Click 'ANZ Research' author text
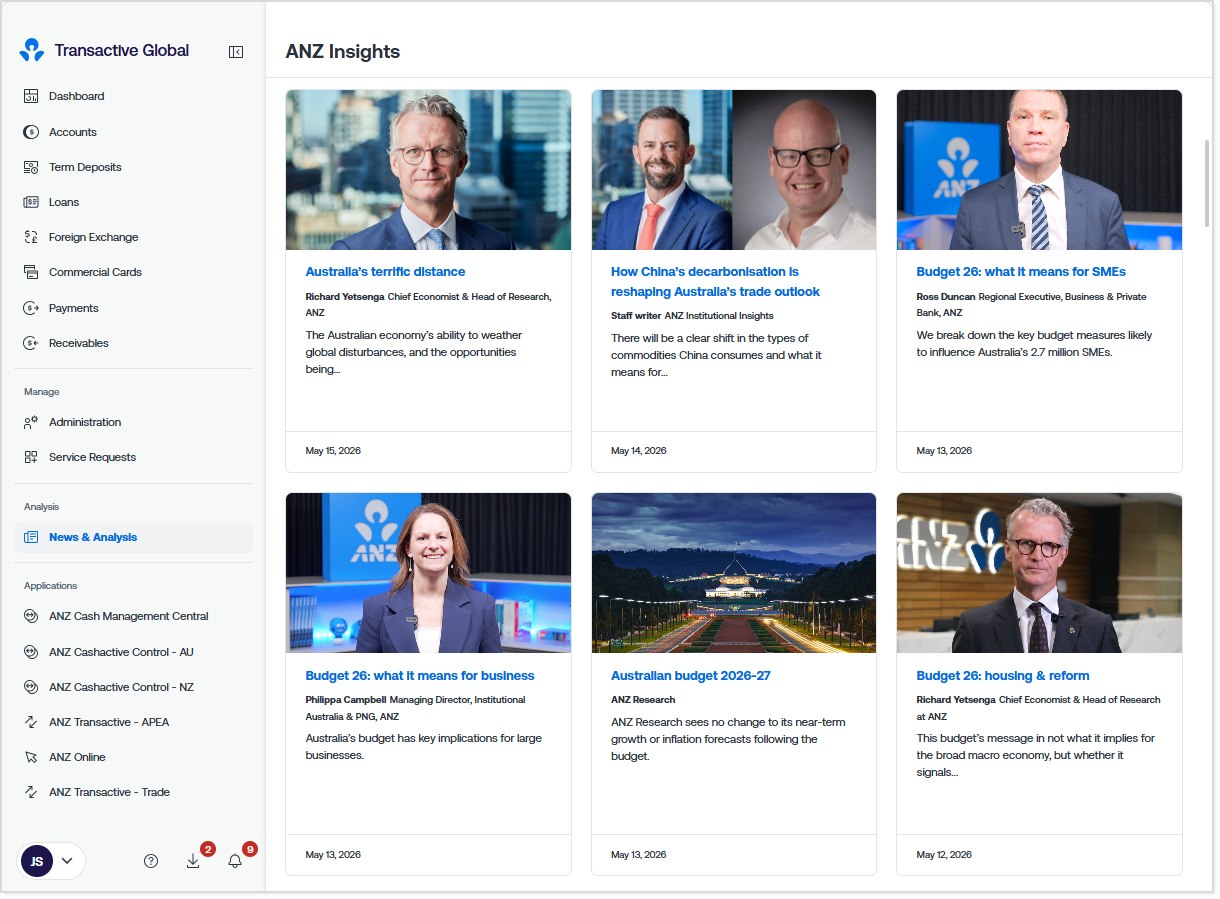The width and height of the screenshot is (1220, 899). point(643,700)
